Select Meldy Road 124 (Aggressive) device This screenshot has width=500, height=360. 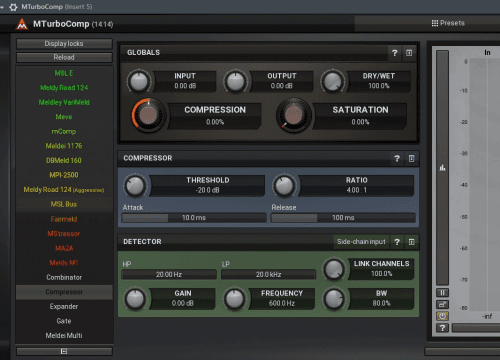(x=64, y=190)
